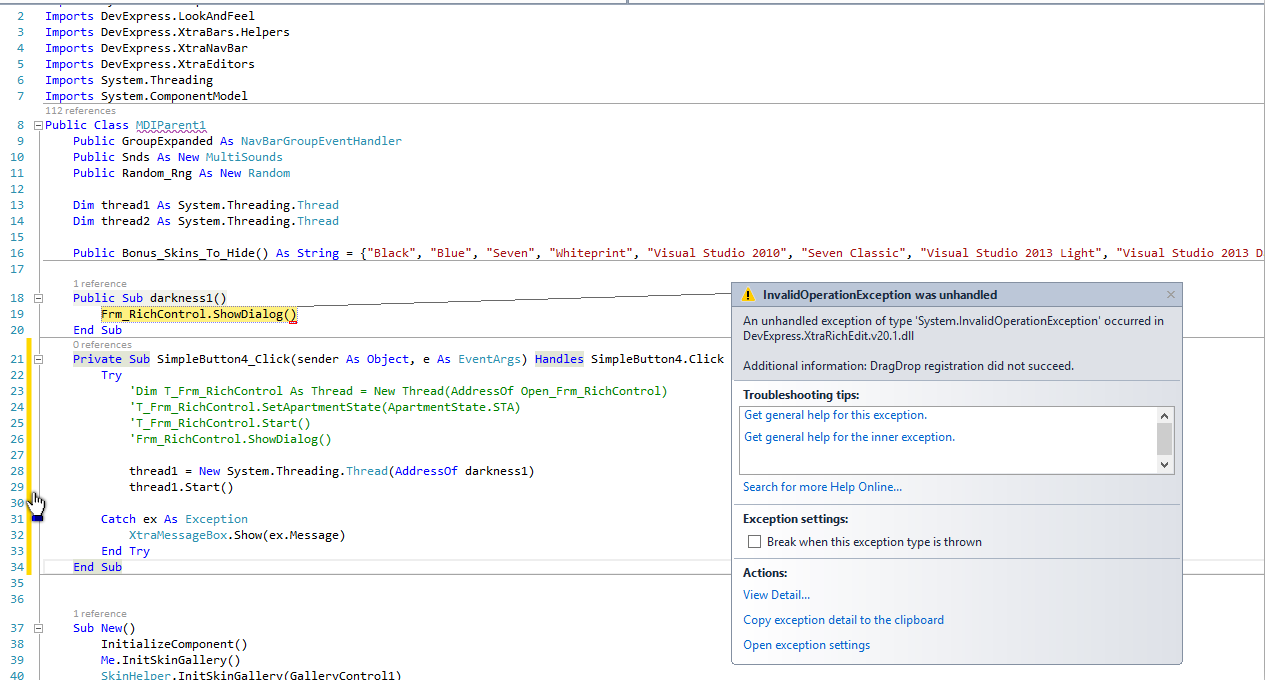The image size is (1265, 680).
Task: Show the 0 references above SimpleButton4_Click
Action: 103,344
